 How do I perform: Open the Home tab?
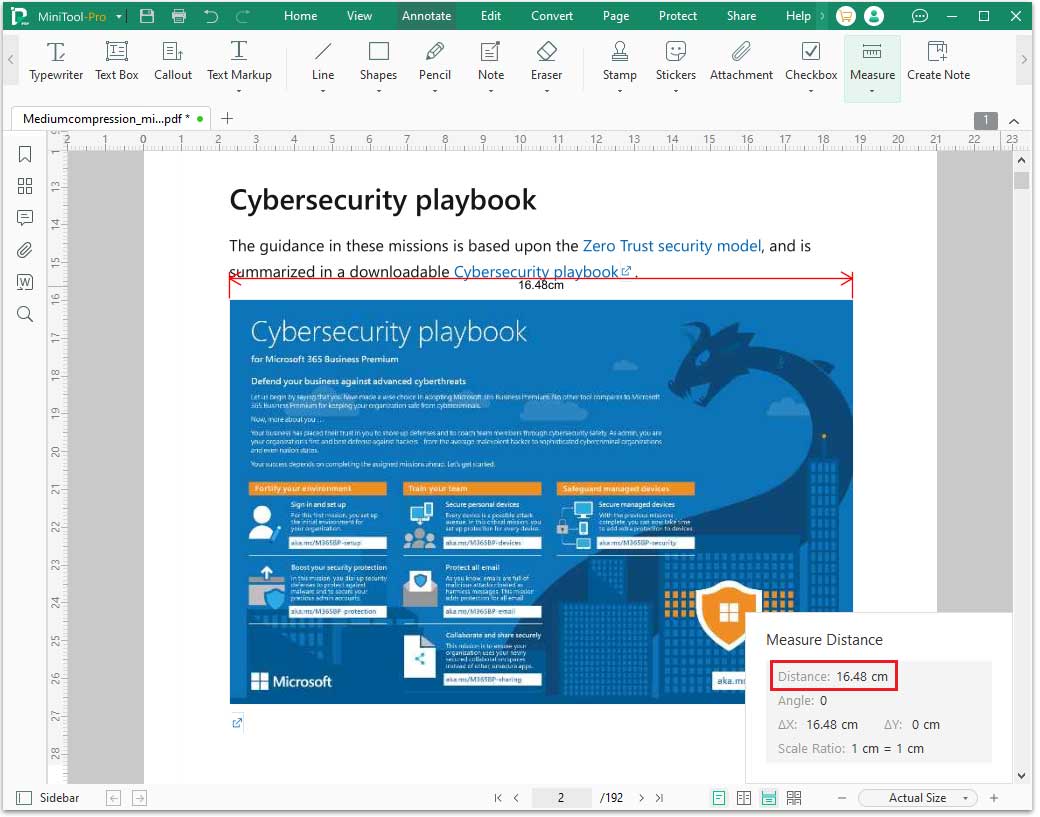300,16
